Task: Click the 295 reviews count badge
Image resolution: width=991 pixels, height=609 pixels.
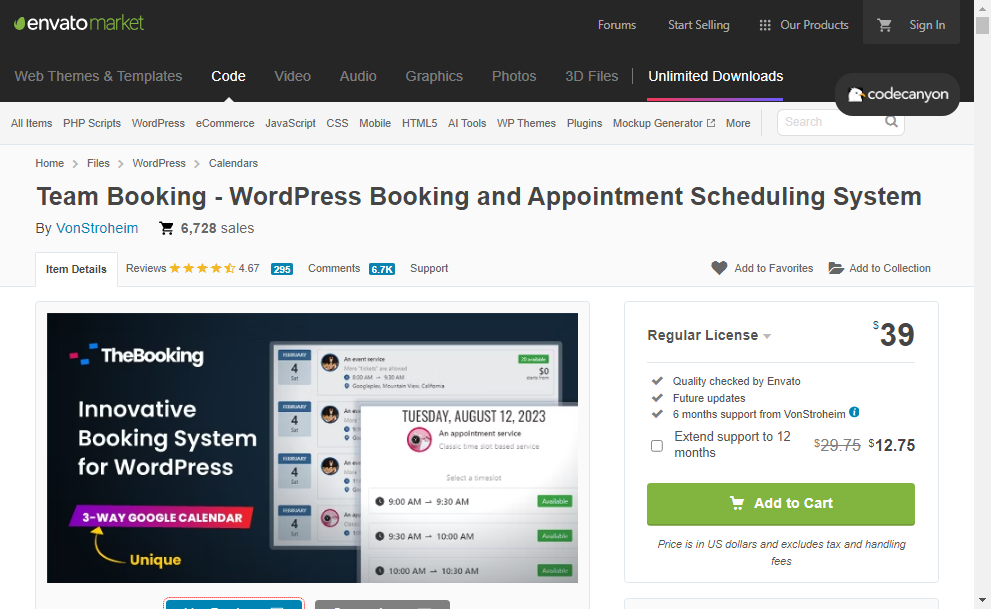Action: tap(282, 269)
